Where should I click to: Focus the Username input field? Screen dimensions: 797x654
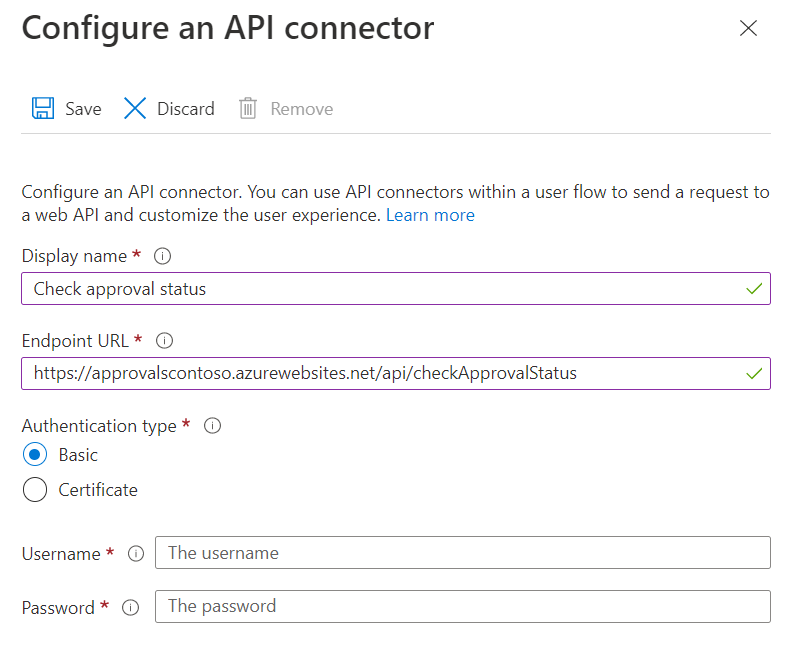click(x=463, y=552)
